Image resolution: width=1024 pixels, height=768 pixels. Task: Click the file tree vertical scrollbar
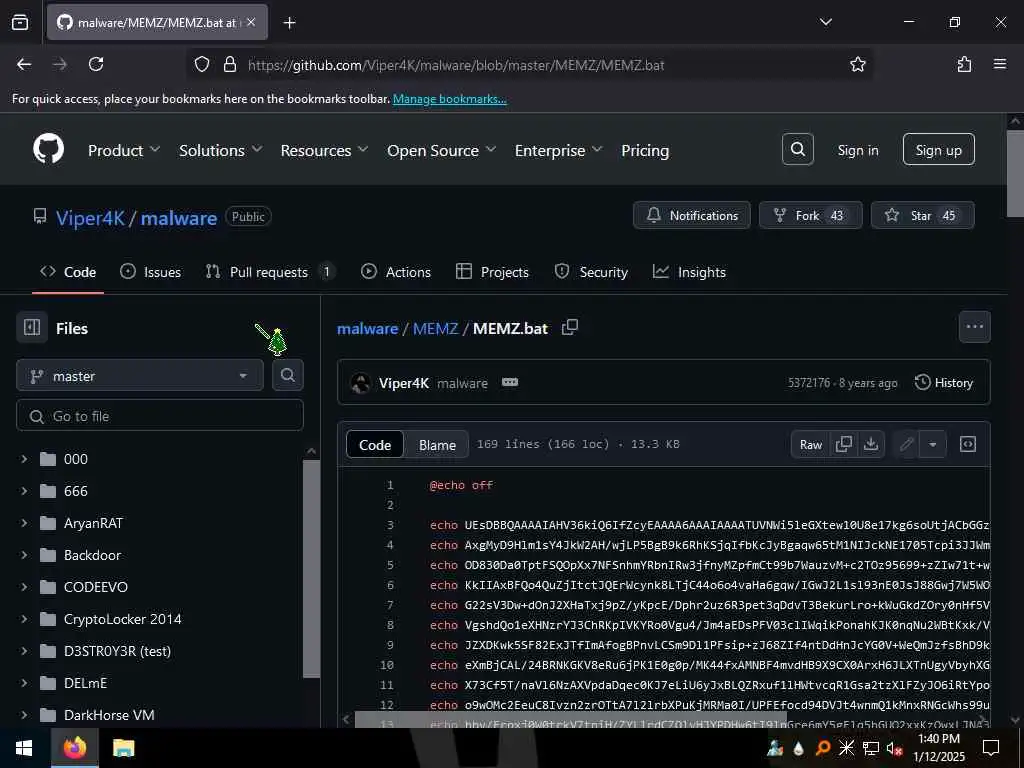pyautogui.click(x=312, y=568)
